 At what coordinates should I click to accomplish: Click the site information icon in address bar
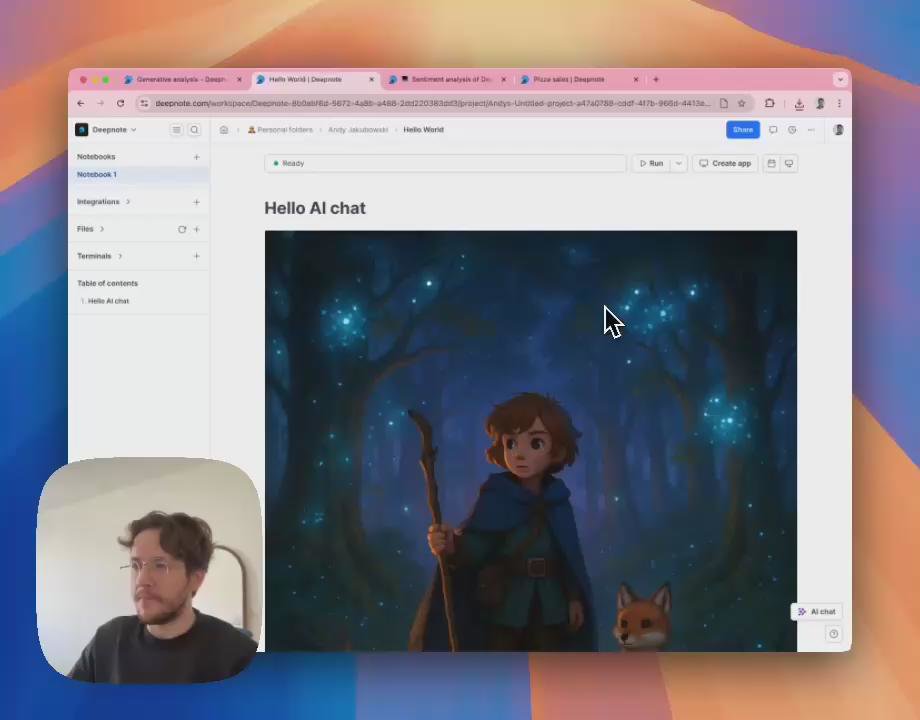(x=144, y=103)
